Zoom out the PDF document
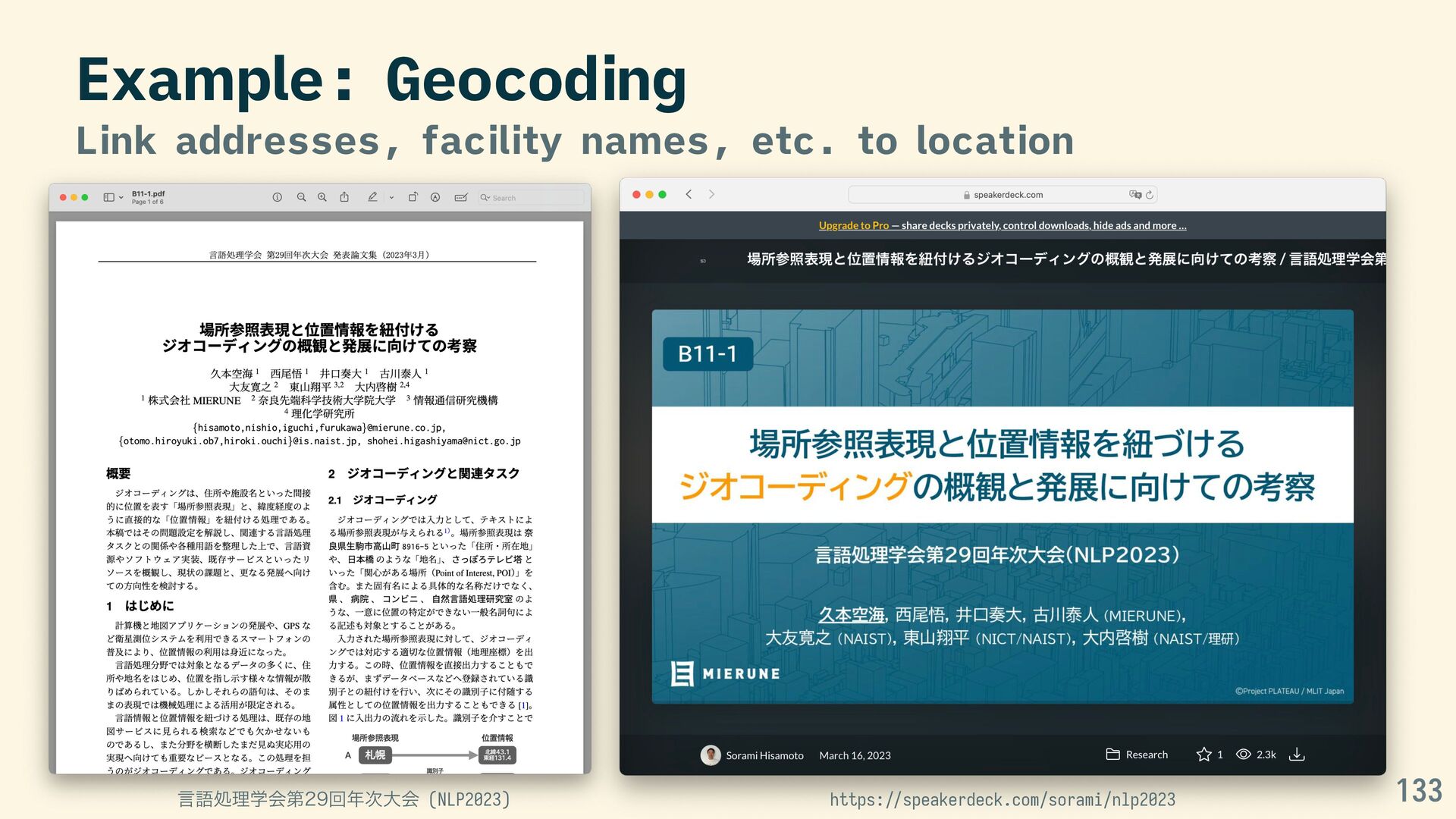The height and width of the screenshot is (819, 1456). click(301, 197)
